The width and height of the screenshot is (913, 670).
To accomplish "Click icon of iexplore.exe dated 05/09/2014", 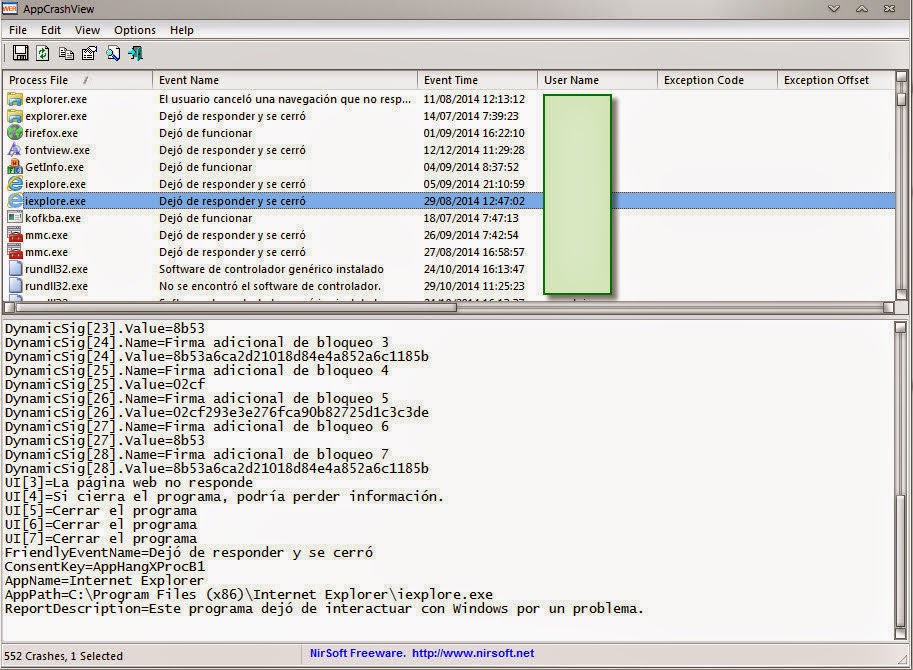I will pos(15,183).
